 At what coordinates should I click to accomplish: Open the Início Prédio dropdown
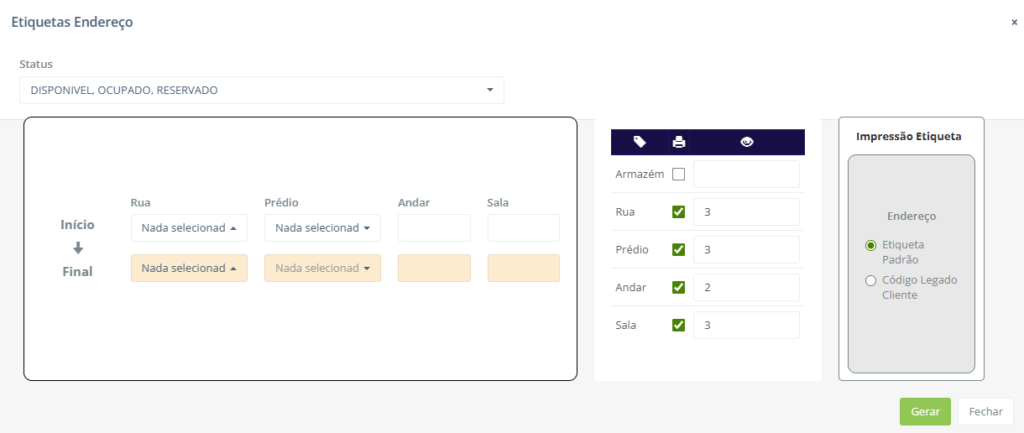pyautogui.click(x=322, y=228)
